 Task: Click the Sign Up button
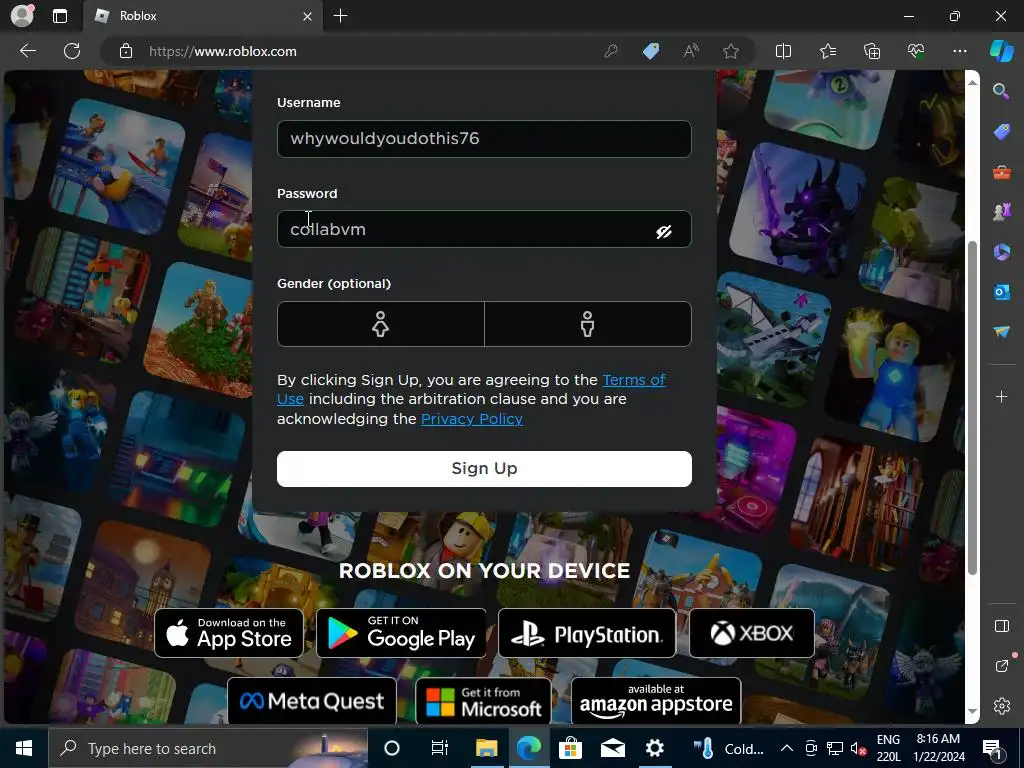(x=484, y=469)
